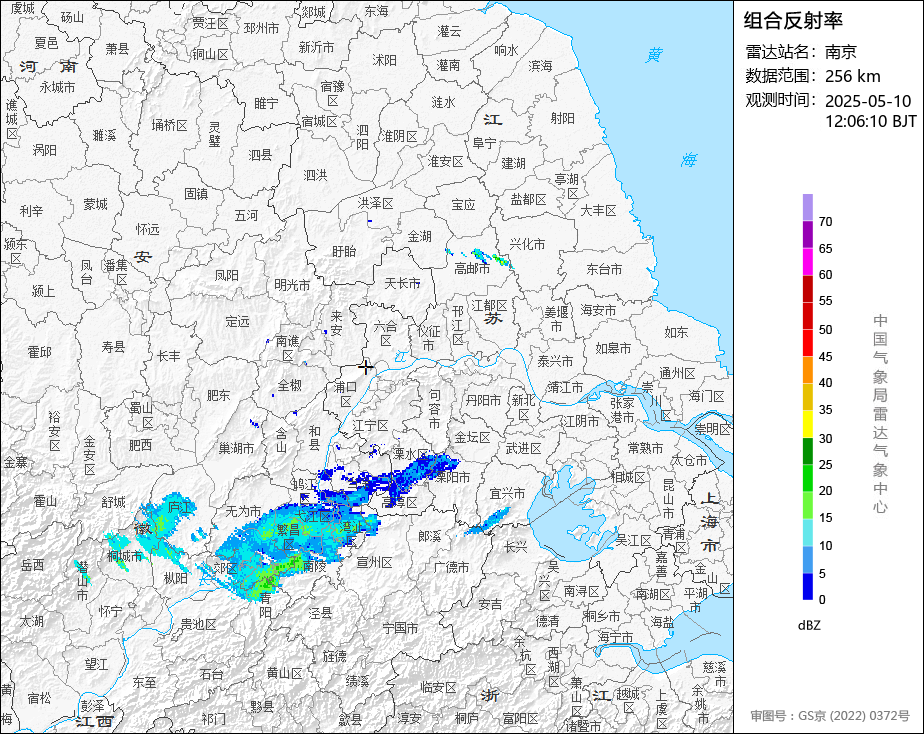Click the 安吉 map label
Viewport: 924px width, 734px height.
pyautogui.click(x=490, y=604)
